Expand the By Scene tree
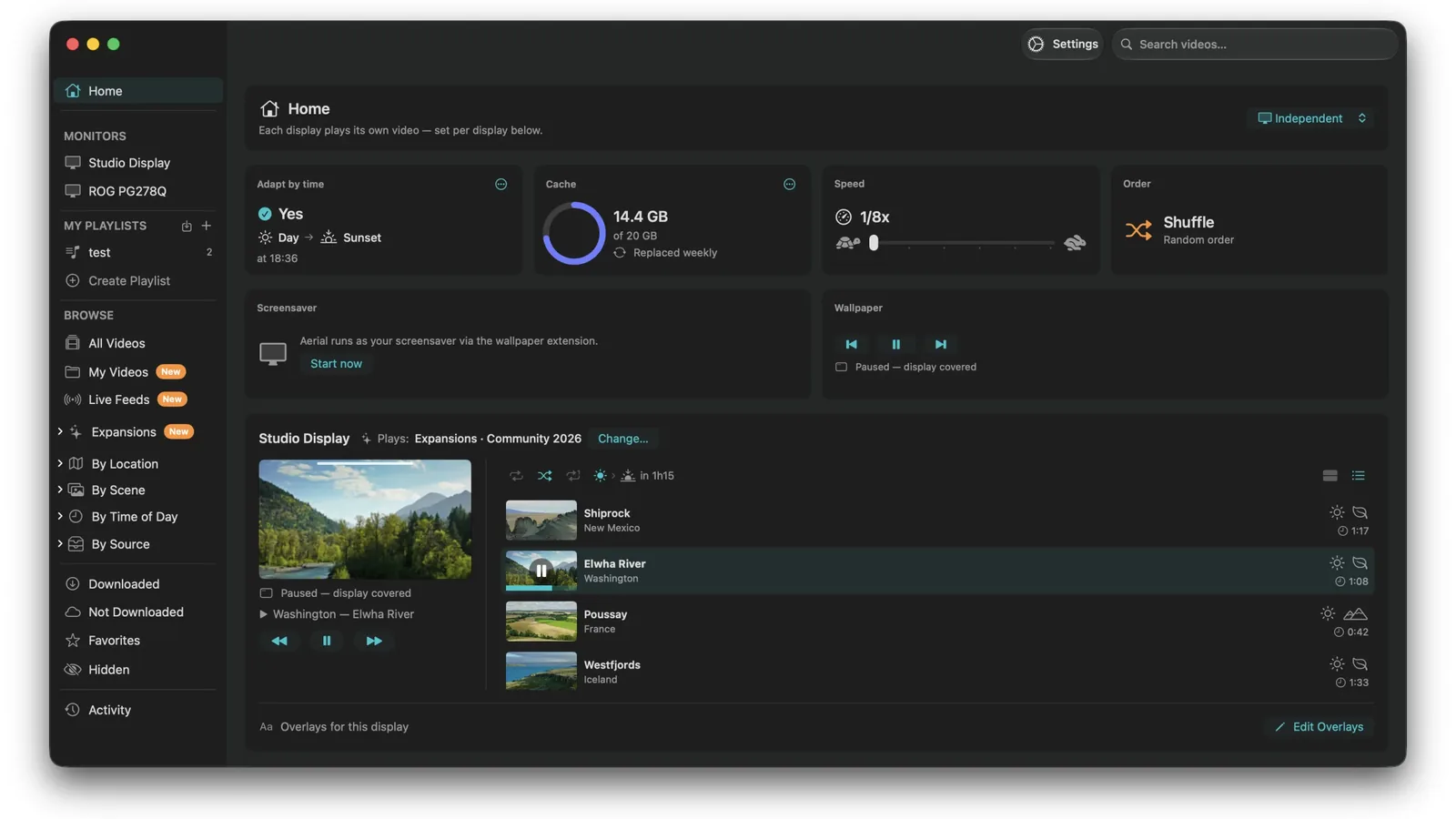1456x819 pixels. click(60, 490)
